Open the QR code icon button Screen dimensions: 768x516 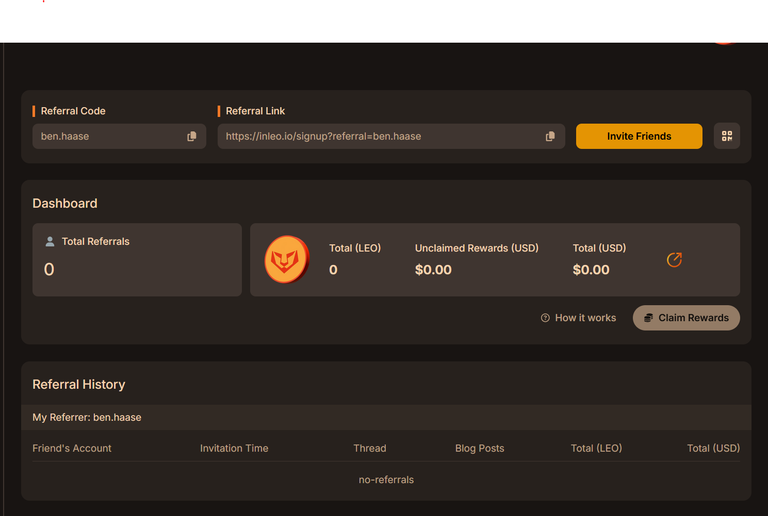pyautogui.click(x=727, y=136)
